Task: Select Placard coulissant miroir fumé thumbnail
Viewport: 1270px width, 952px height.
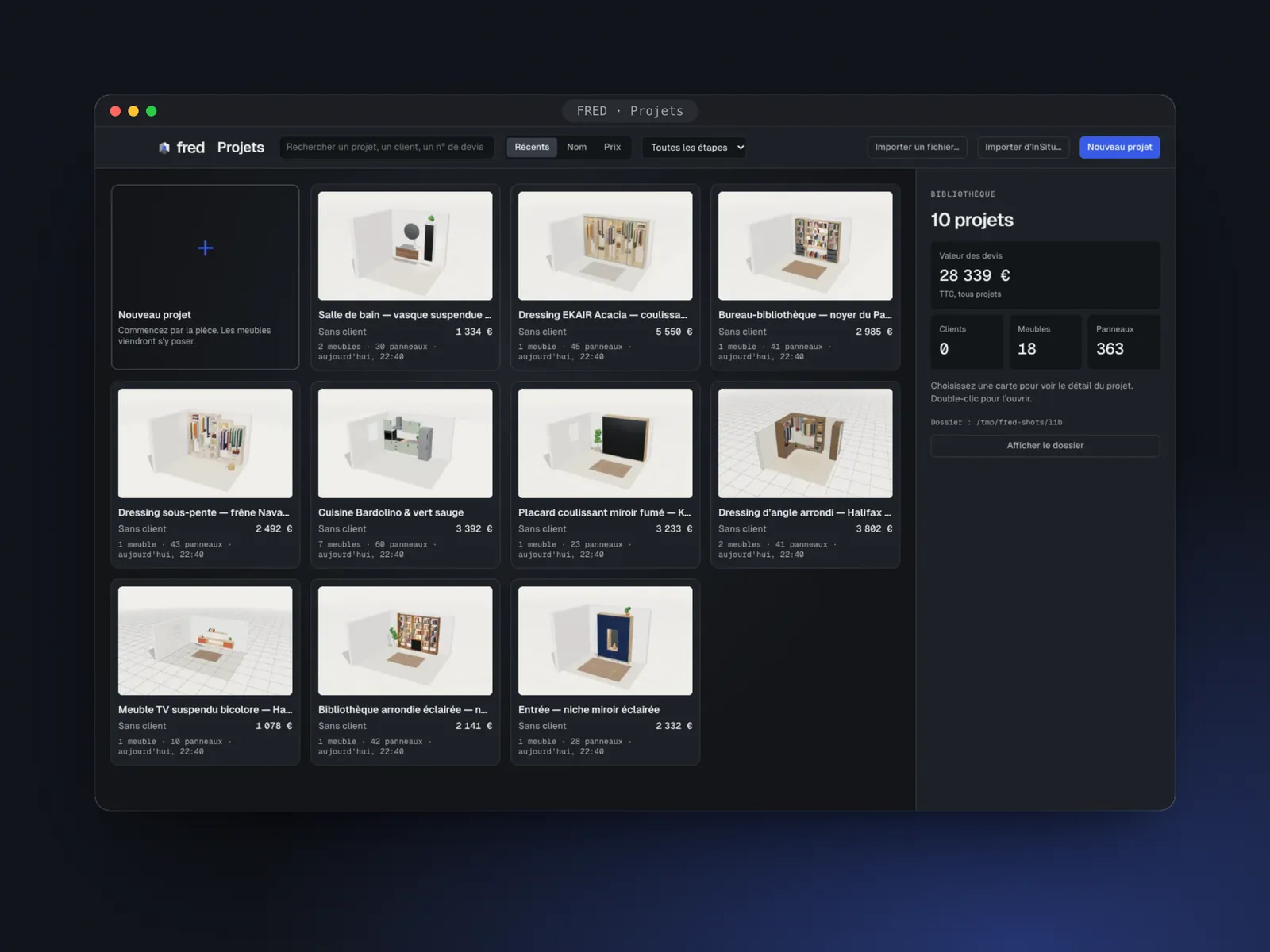Action: (x=606, y=443)
